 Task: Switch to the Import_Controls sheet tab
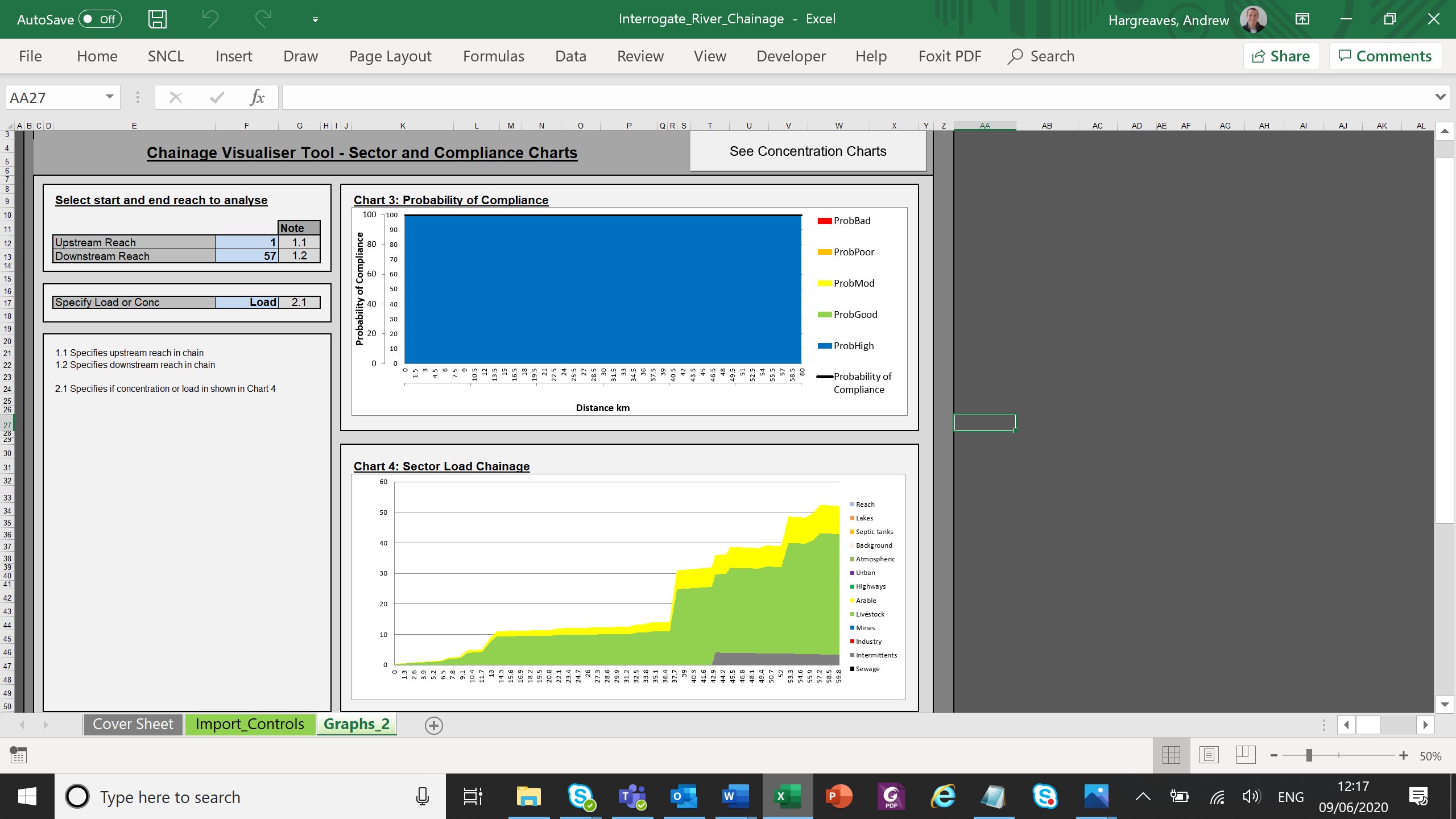[250, 724]
